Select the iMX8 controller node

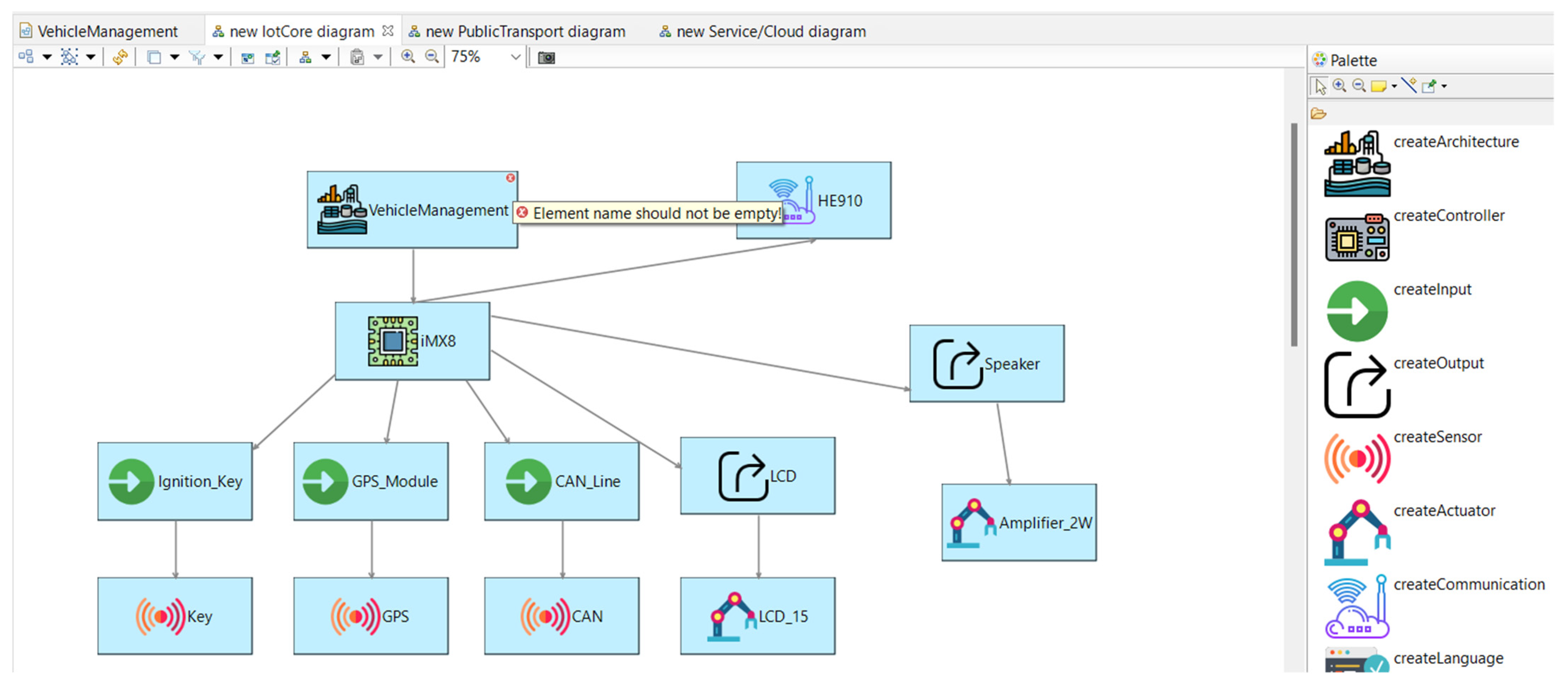click(412, 341)
